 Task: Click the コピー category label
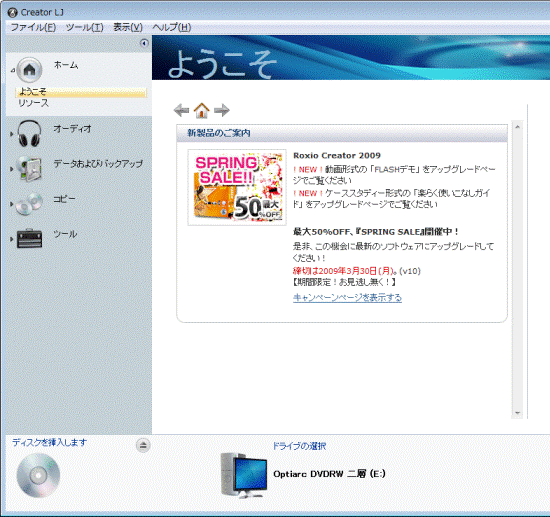pyautogui.click(x=64, y=199)
